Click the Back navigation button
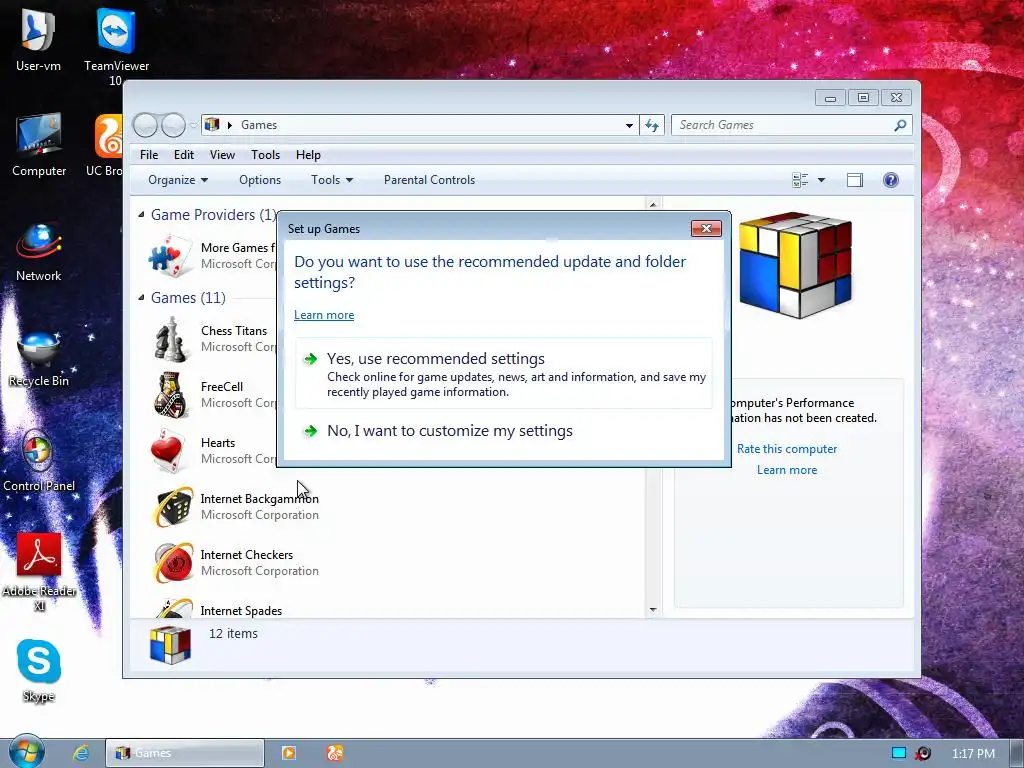This screenshot has width=1024, height=768. [x=145, y=125]
